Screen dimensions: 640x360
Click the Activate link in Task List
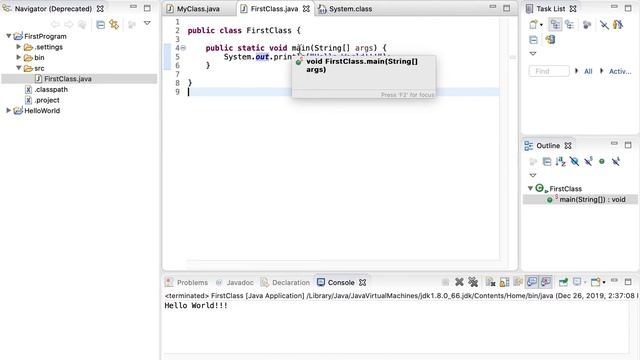click(x=620, y=71)
